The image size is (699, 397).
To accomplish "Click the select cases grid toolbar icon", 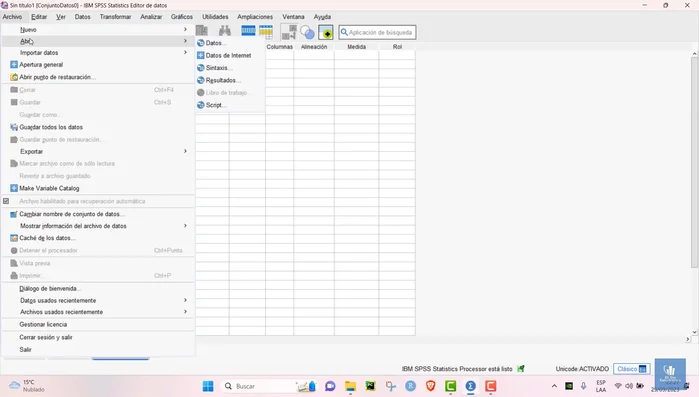I will pos(289,32).
